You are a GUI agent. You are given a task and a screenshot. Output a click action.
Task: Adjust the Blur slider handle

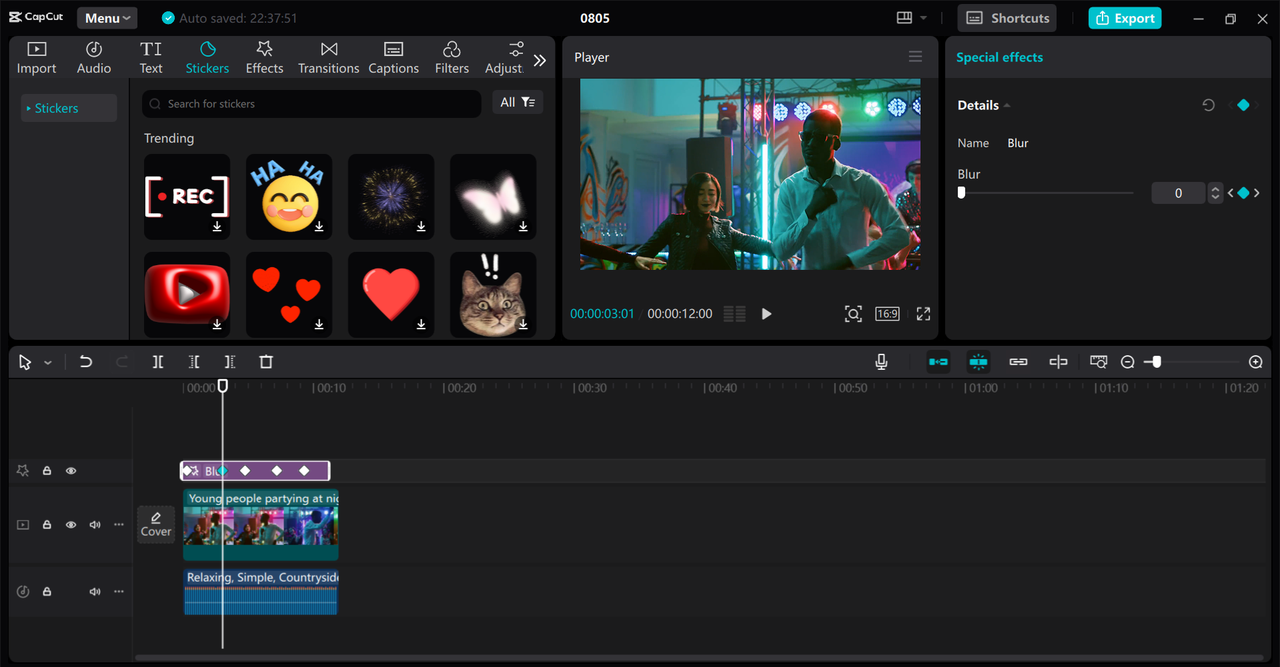[x=961, y=193]
